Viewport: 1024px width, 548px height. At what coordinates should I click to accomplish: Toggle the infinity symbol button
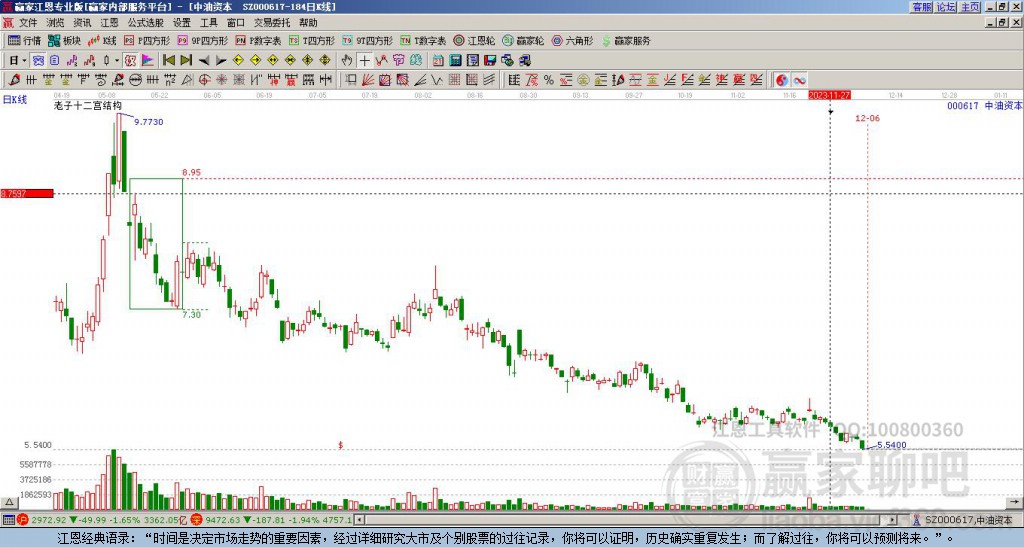click(x=799, y=80)
